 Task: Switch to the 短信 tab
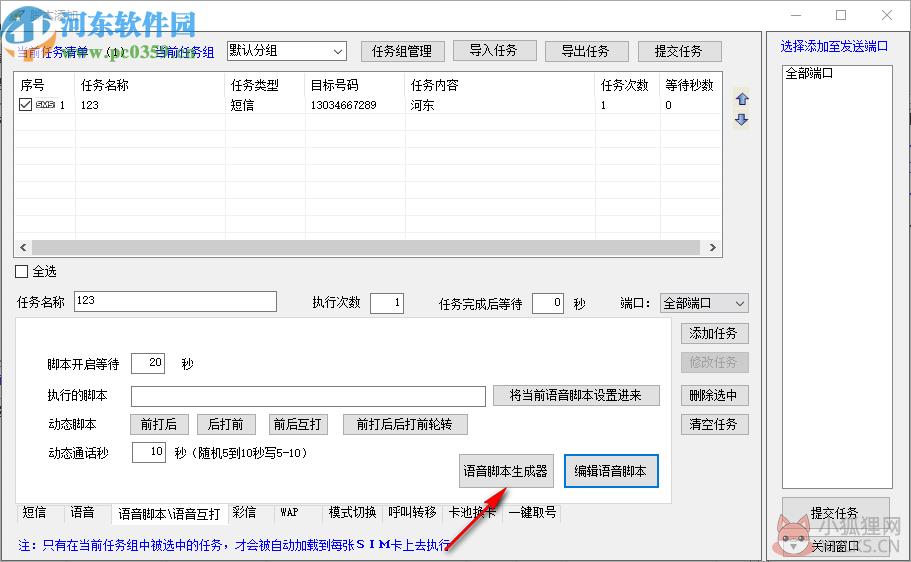coord(34,512)
